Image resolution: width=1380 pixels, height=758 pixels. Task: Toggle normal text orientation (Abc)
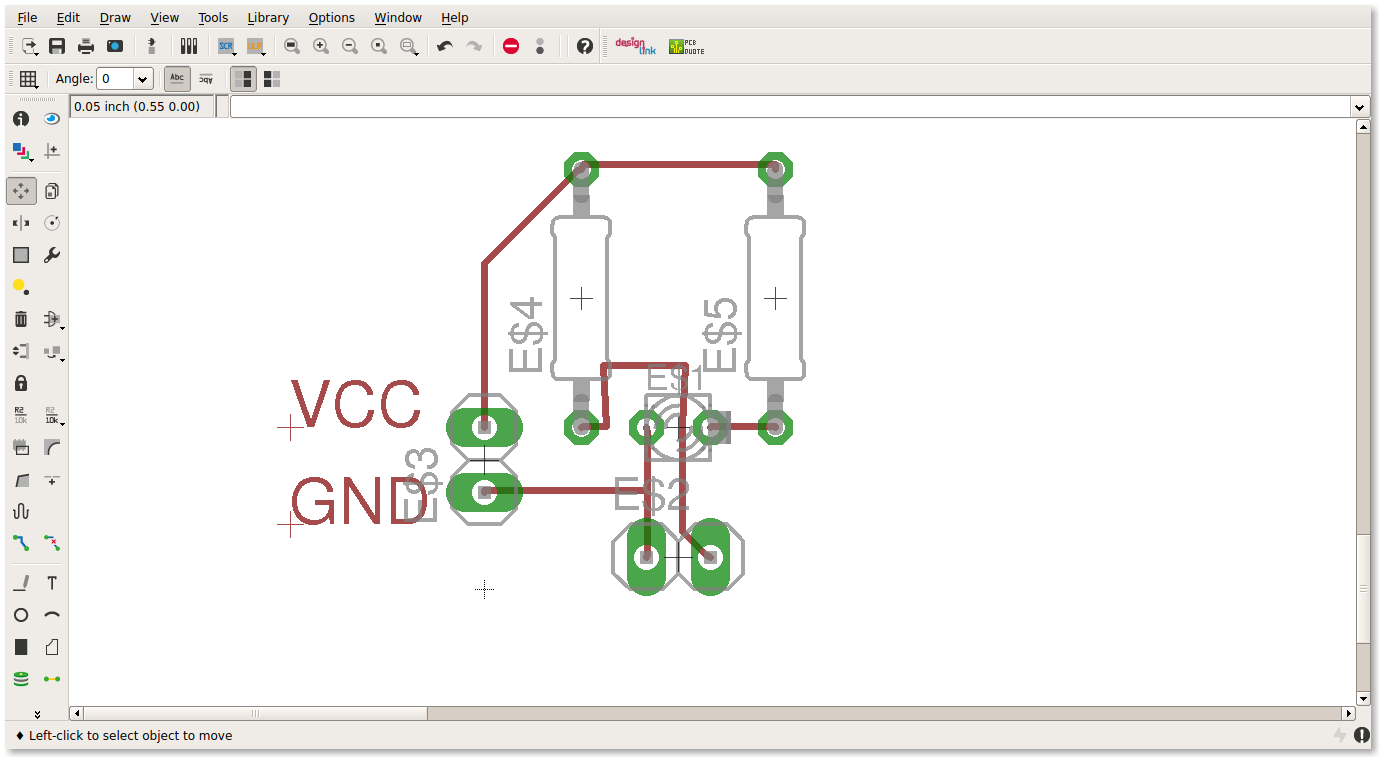[177, 79]
